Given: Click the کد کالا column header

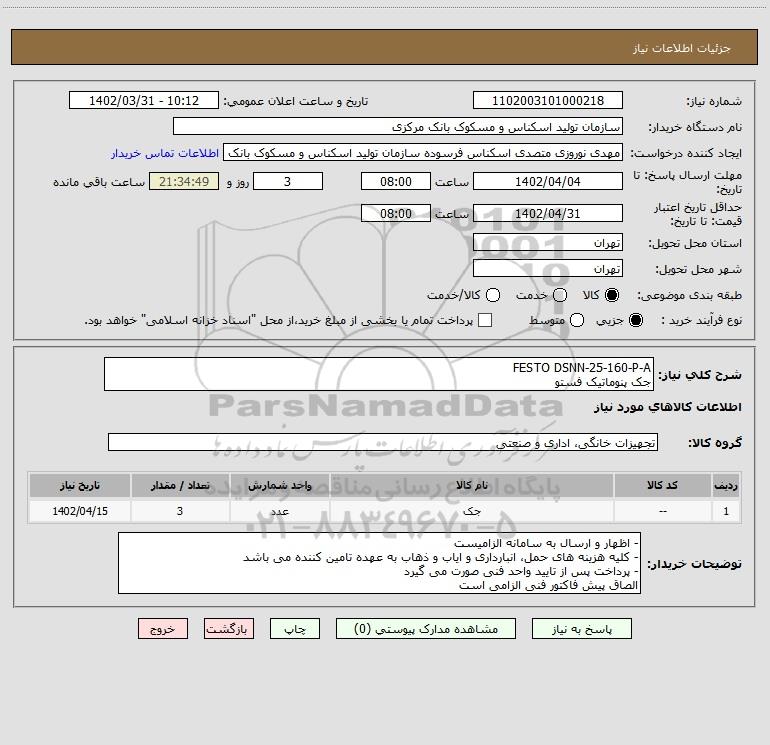Looking at the screenshot, I should 662,485.
